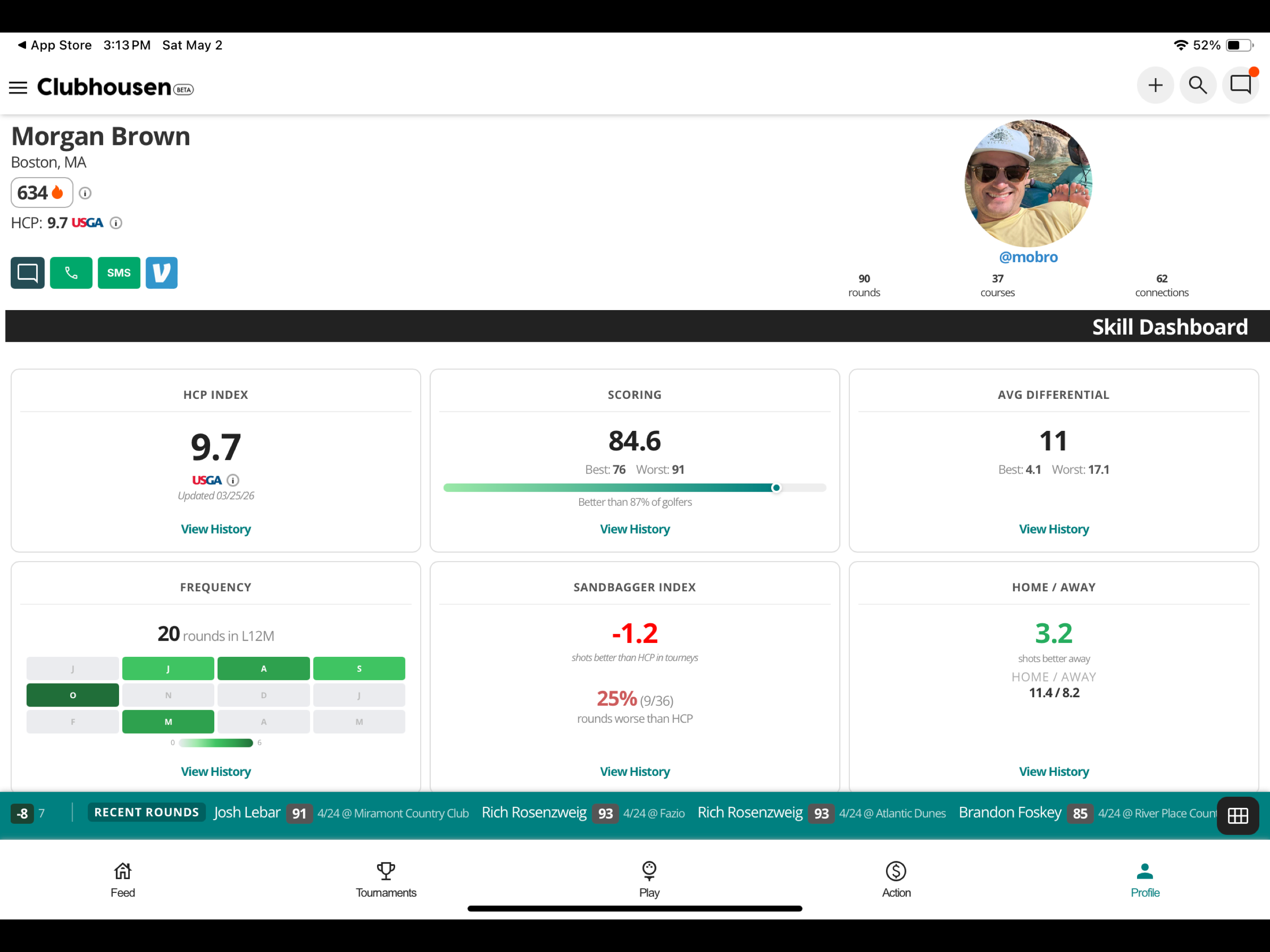Tap the plus add button

(1155, 86)
